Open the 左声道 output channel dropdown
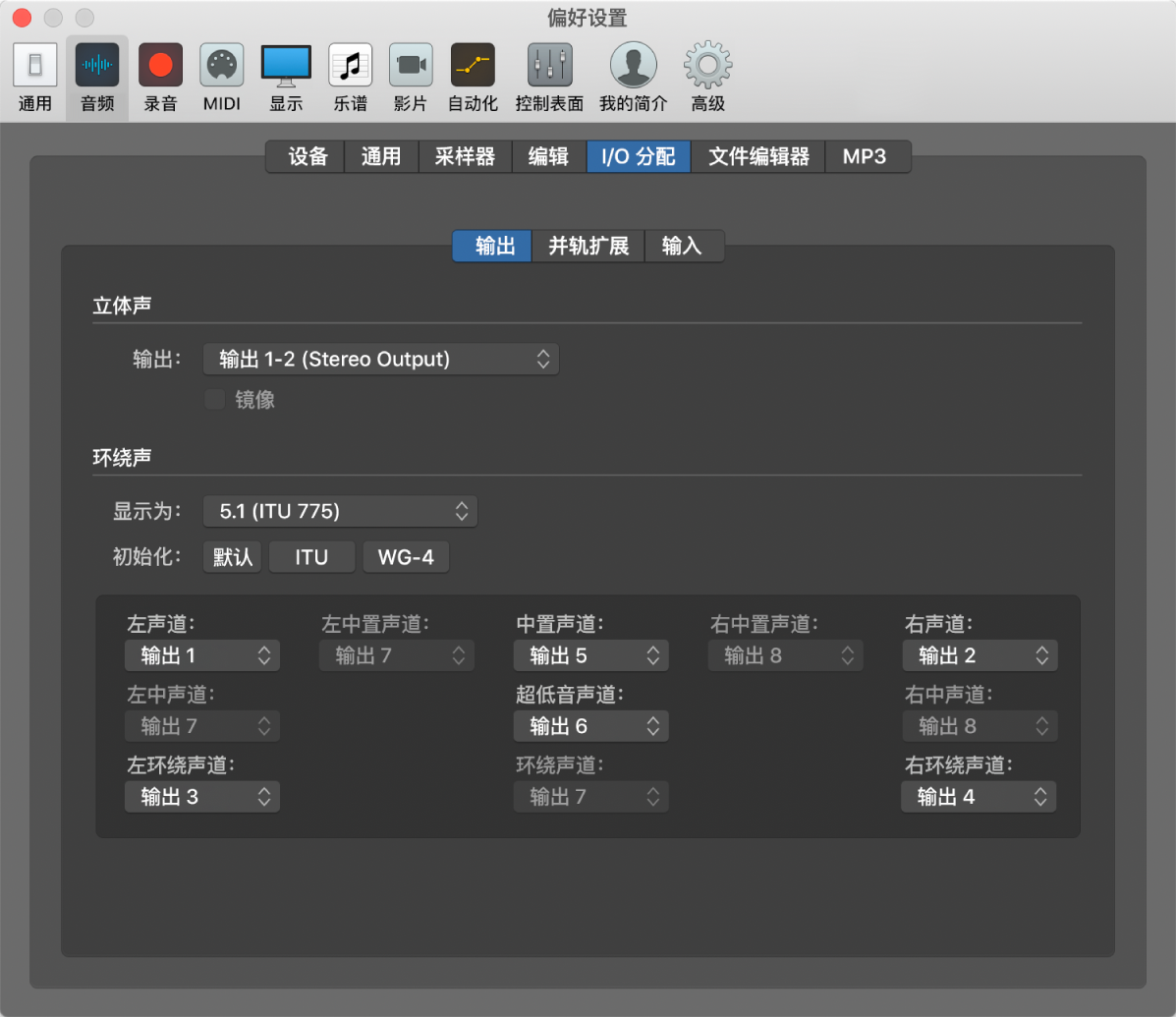The width and height of the screenshot is (1176, 1017). pos(201,655)
